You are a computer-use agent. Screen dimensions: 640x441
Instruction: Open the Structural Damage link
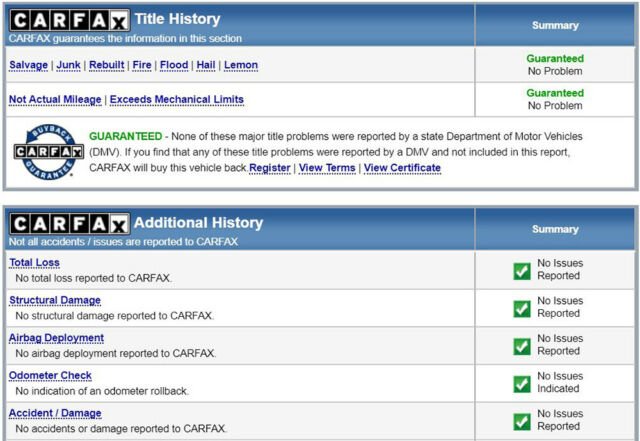click(x=55, y=300)
